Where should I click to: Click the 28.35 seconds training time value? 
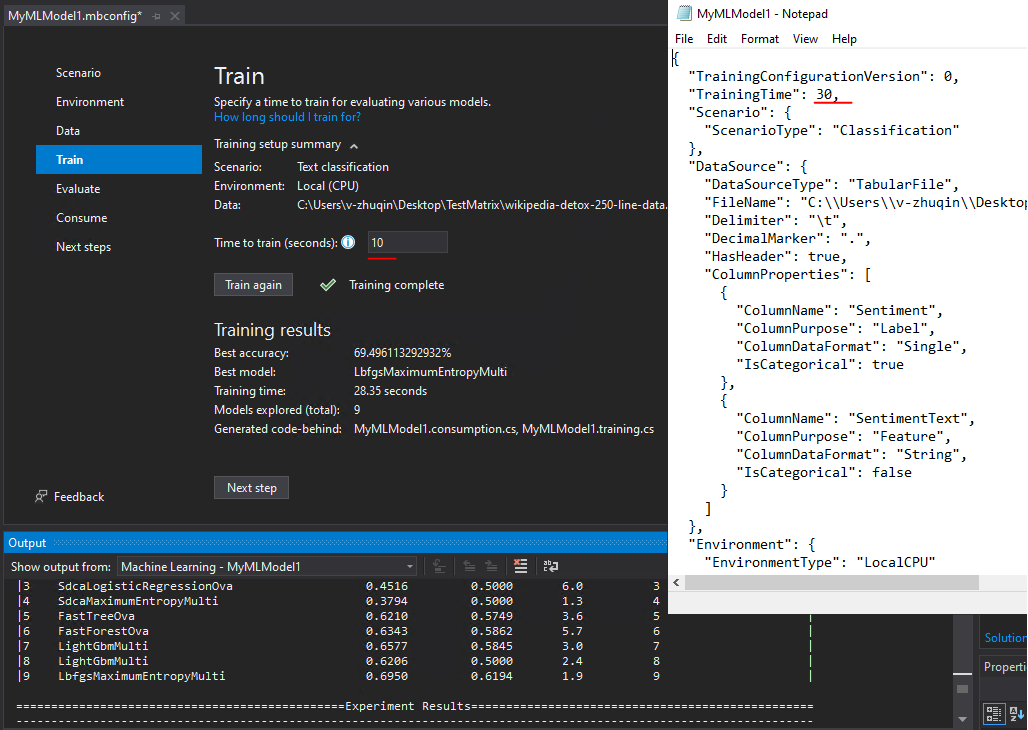coord(390,391)
